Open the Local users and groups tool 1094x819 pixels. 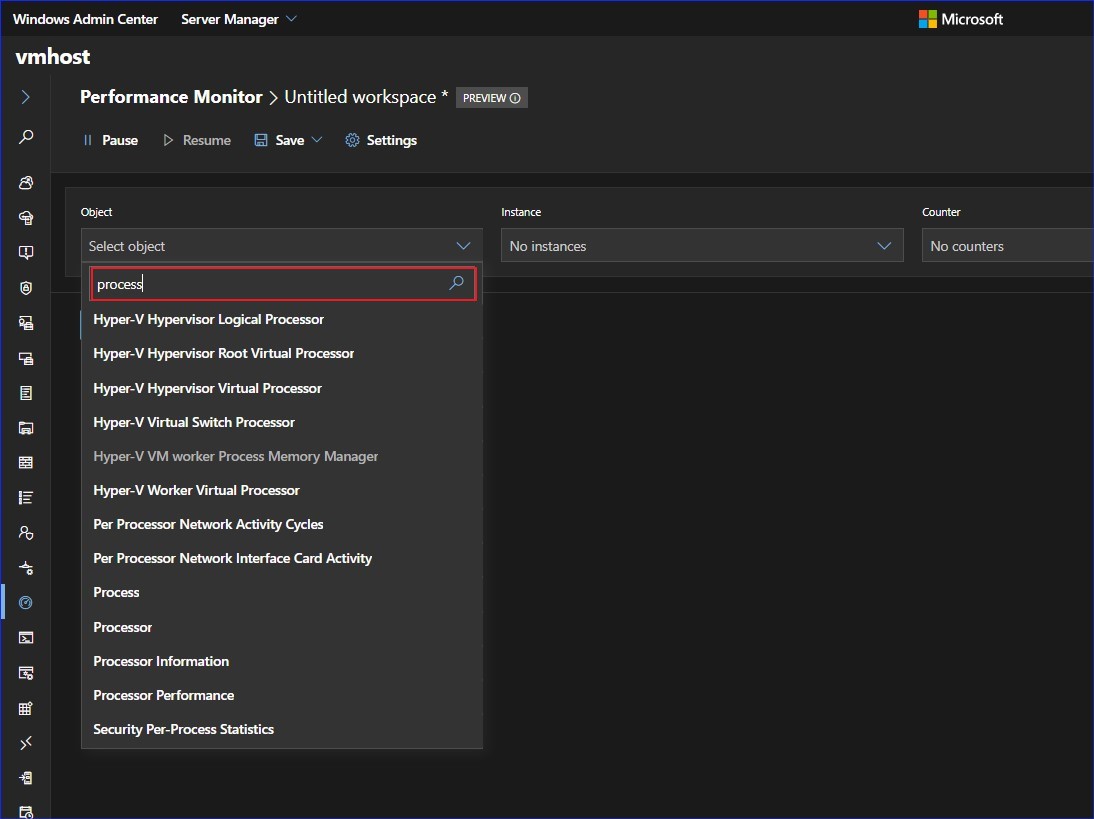coord(26,533)
